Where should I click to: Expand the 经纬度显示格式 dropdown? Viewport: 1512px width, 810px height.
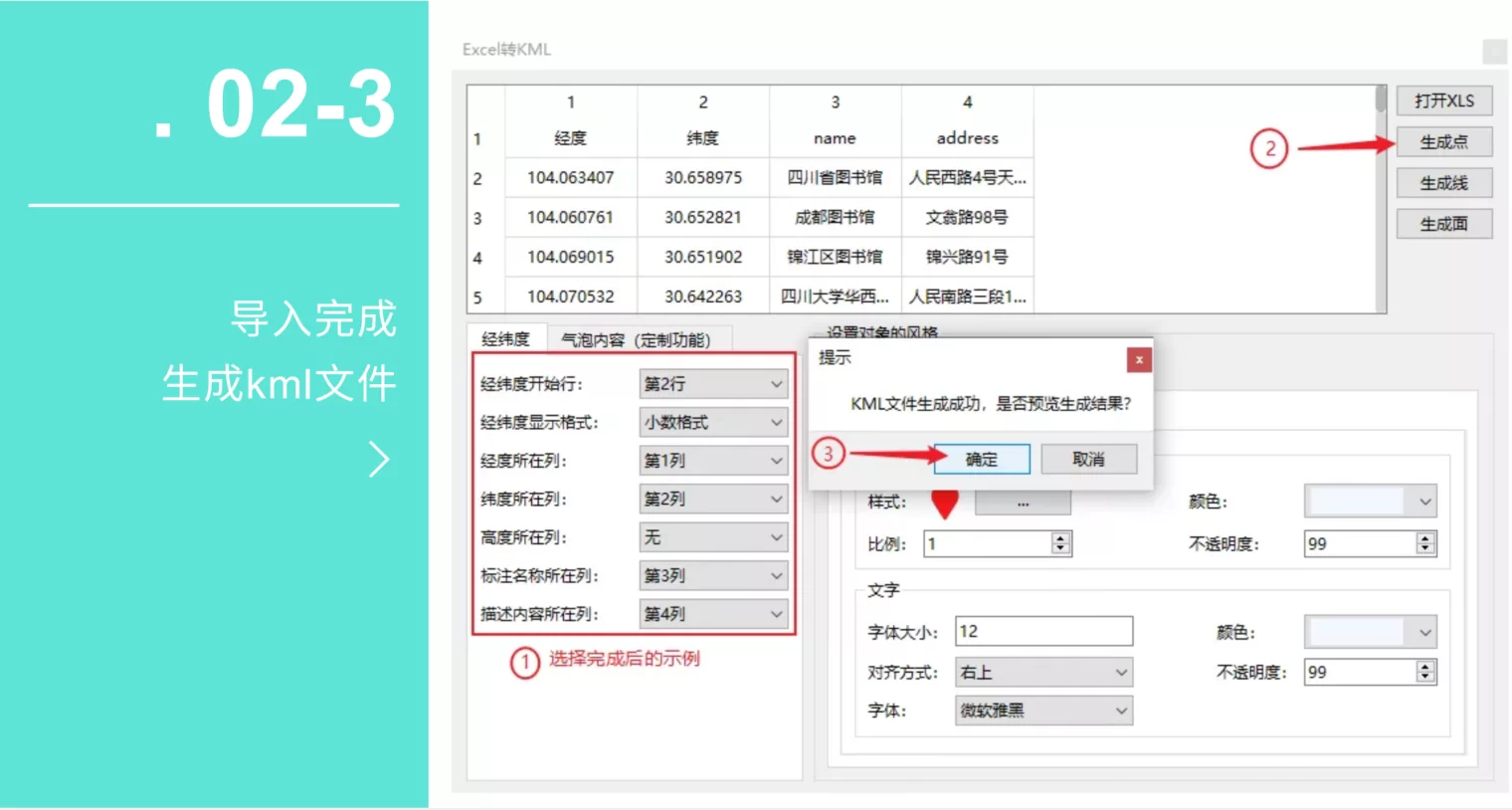click(713, 423)
